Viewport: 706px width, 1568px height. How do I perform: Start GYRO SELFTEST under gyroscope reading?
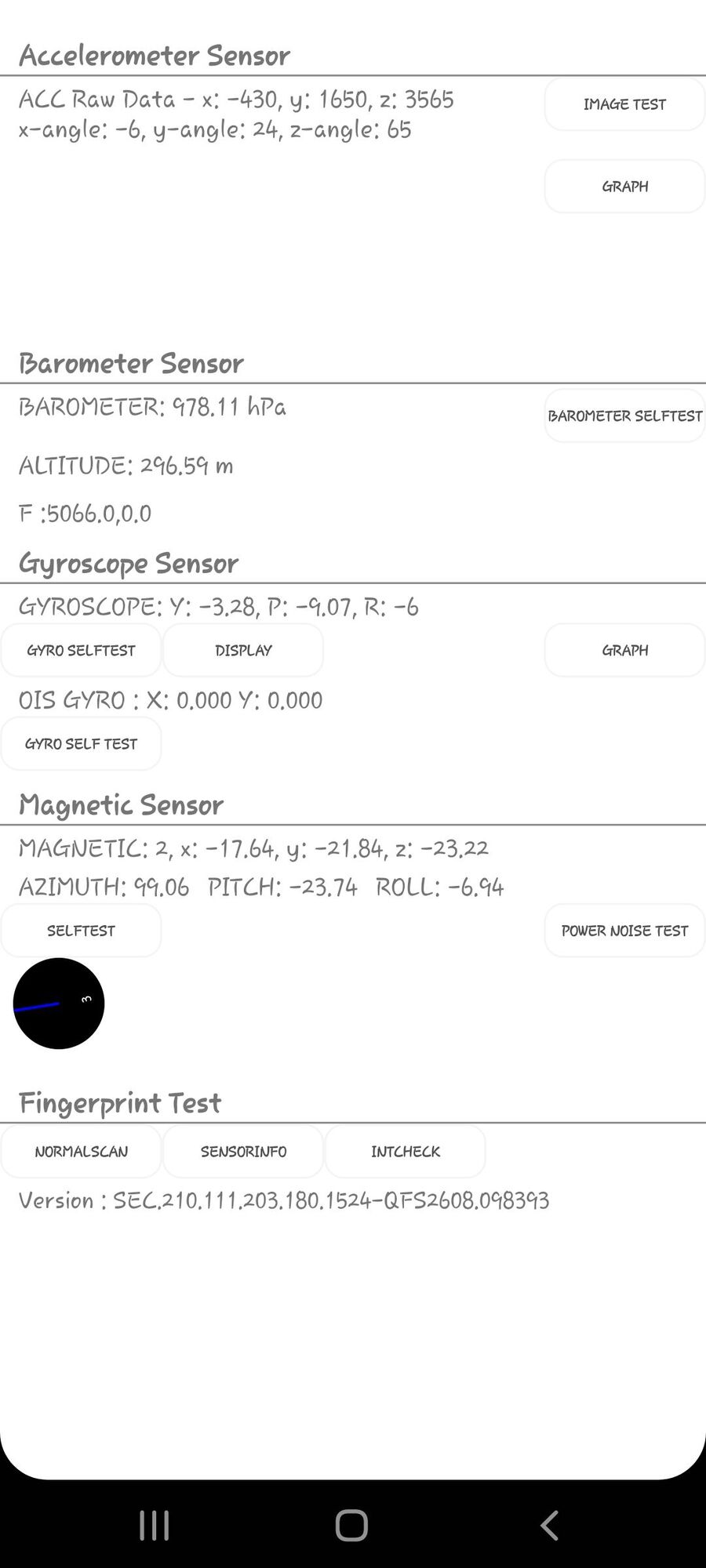pos(81,651)
